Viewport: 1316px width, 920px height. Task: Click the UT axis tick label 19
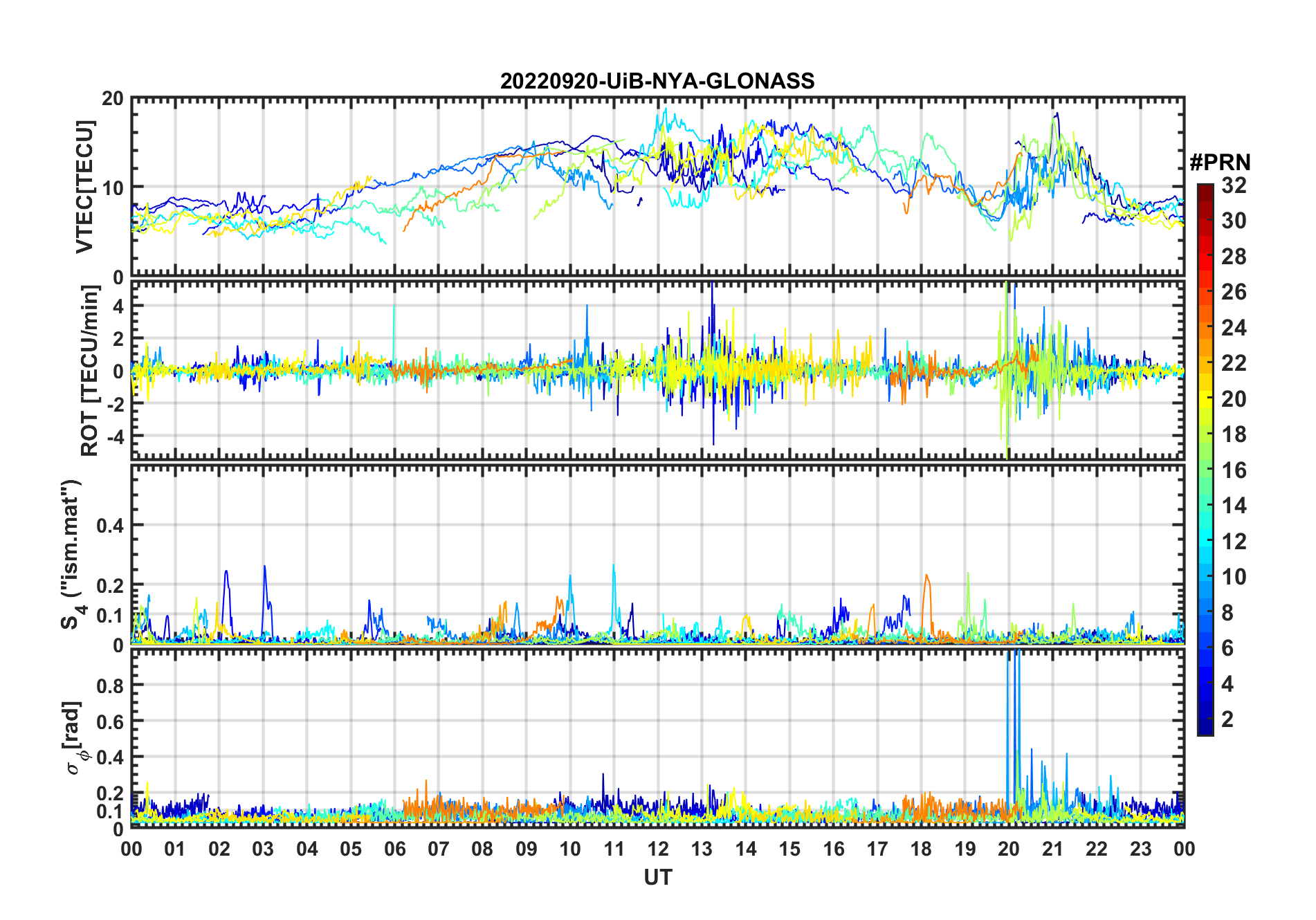click(x=965, y=849)
